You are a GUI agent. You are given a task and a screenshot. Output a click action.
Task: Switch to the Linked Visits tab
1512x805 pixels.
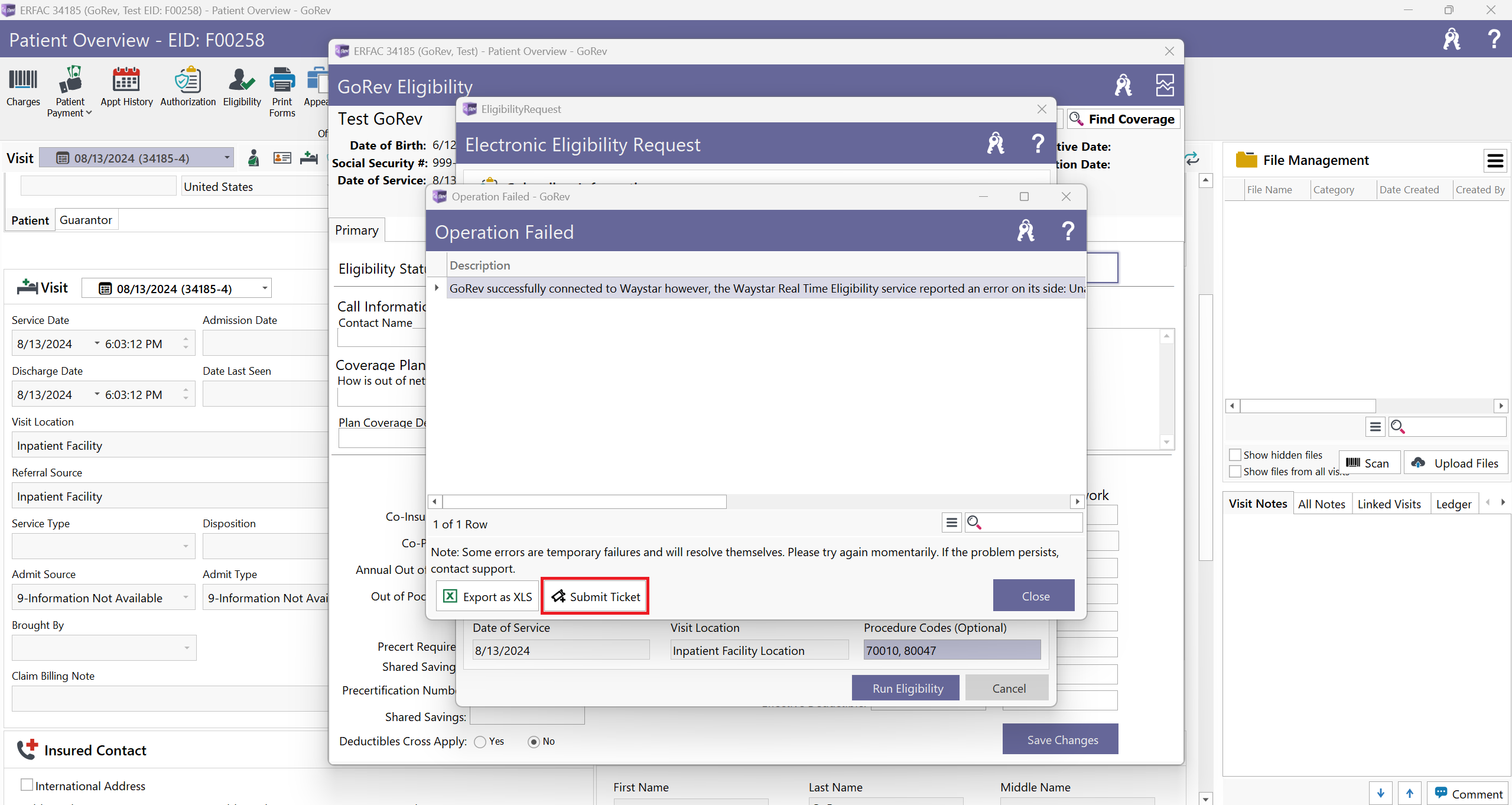[1389, 504]
